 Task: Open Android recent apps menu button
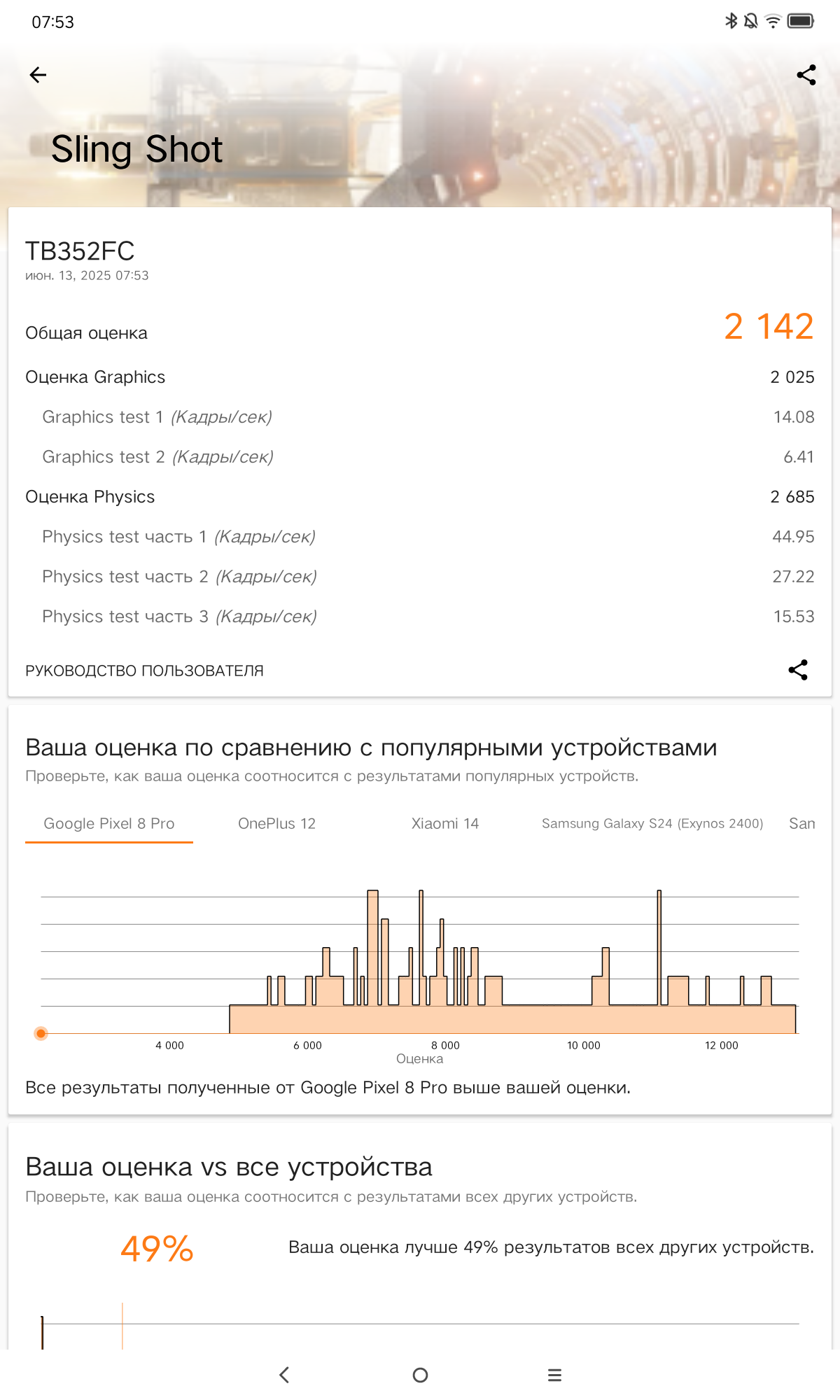click(x=554, y=1375)
